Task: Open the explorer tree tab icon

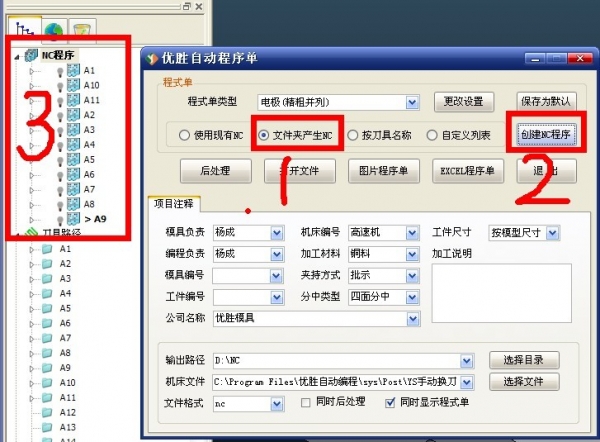Action: (24, 29)
